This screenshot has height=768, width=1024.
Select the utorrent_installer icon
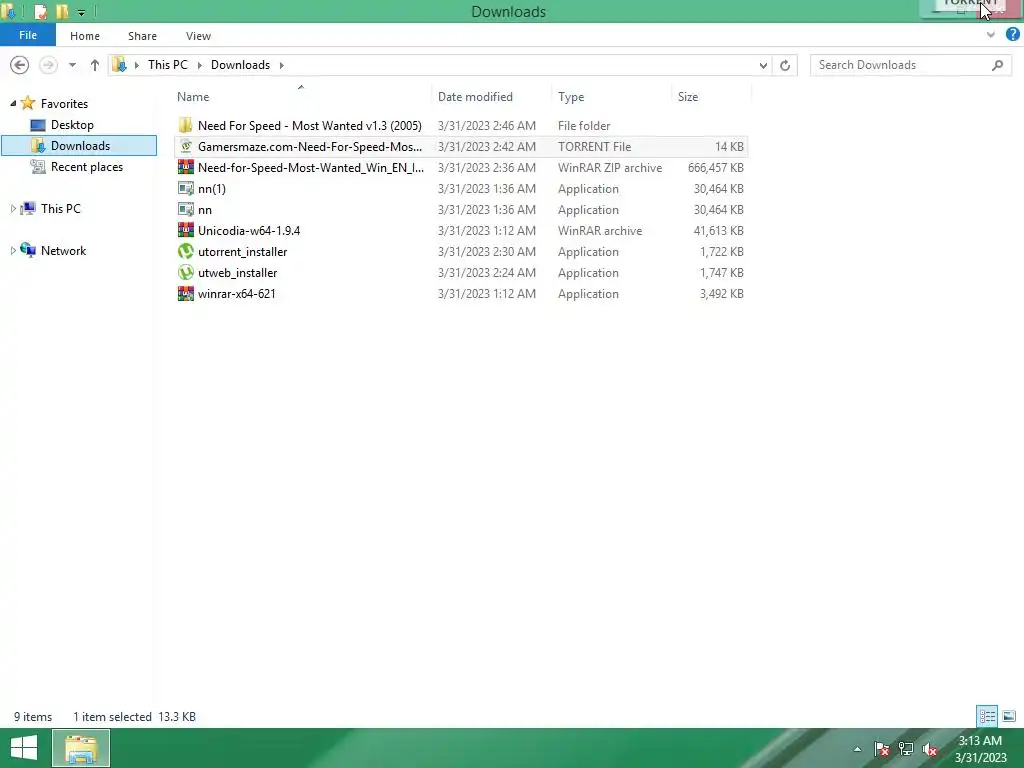coord(185,251)
